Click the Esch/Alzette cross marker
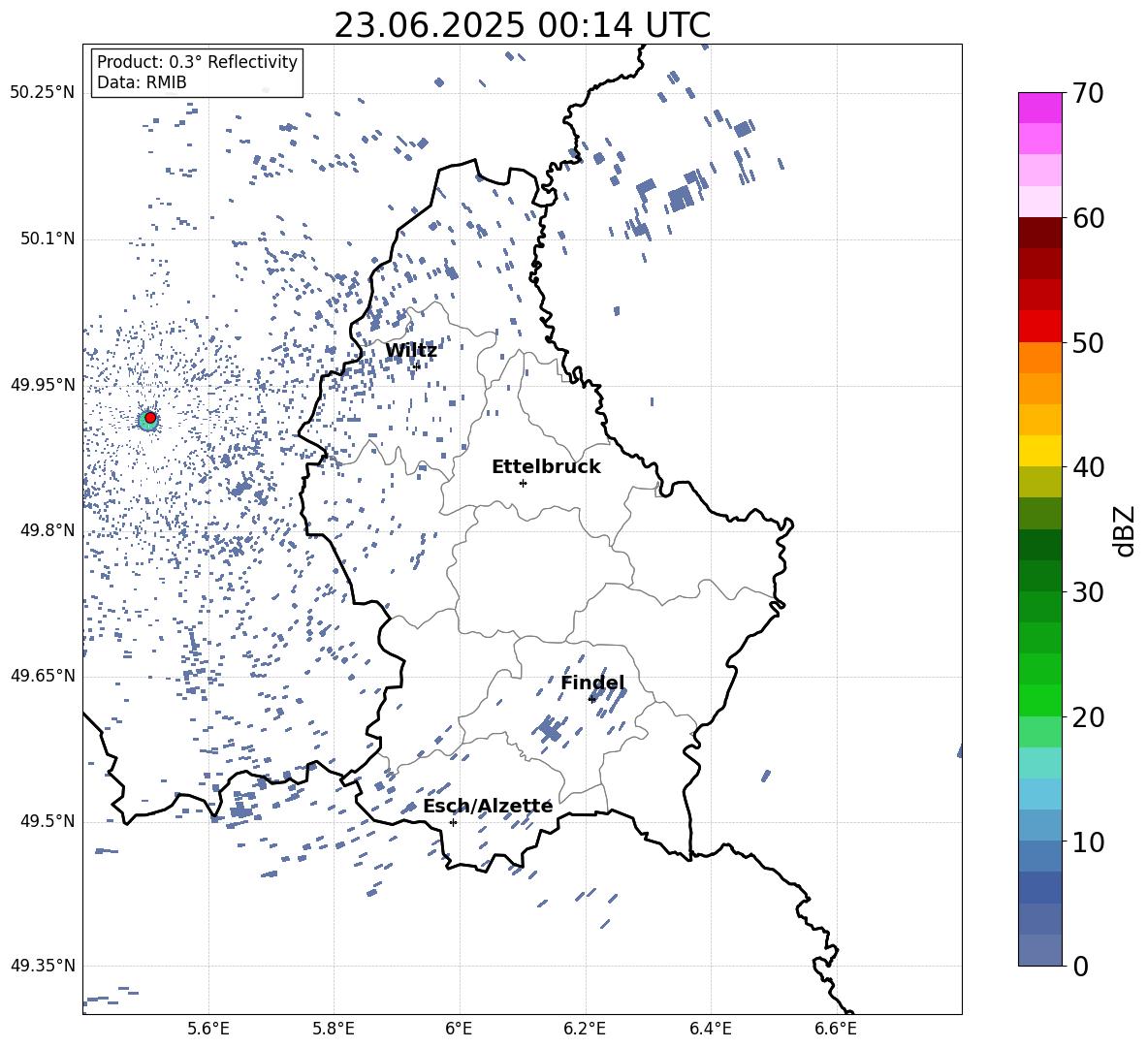Viewport: 1148px width, 1048px height. click(453, 822)
